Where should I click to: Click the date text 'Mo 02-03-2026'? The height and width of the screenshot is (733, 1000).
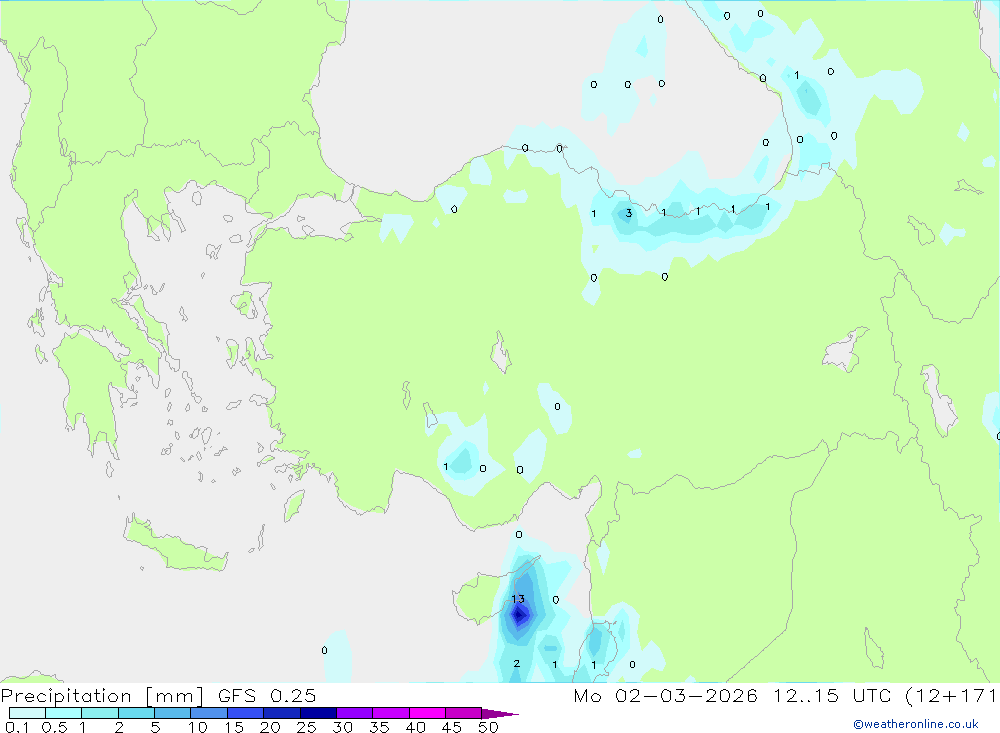pyautogui.click(x=665, y=695)
